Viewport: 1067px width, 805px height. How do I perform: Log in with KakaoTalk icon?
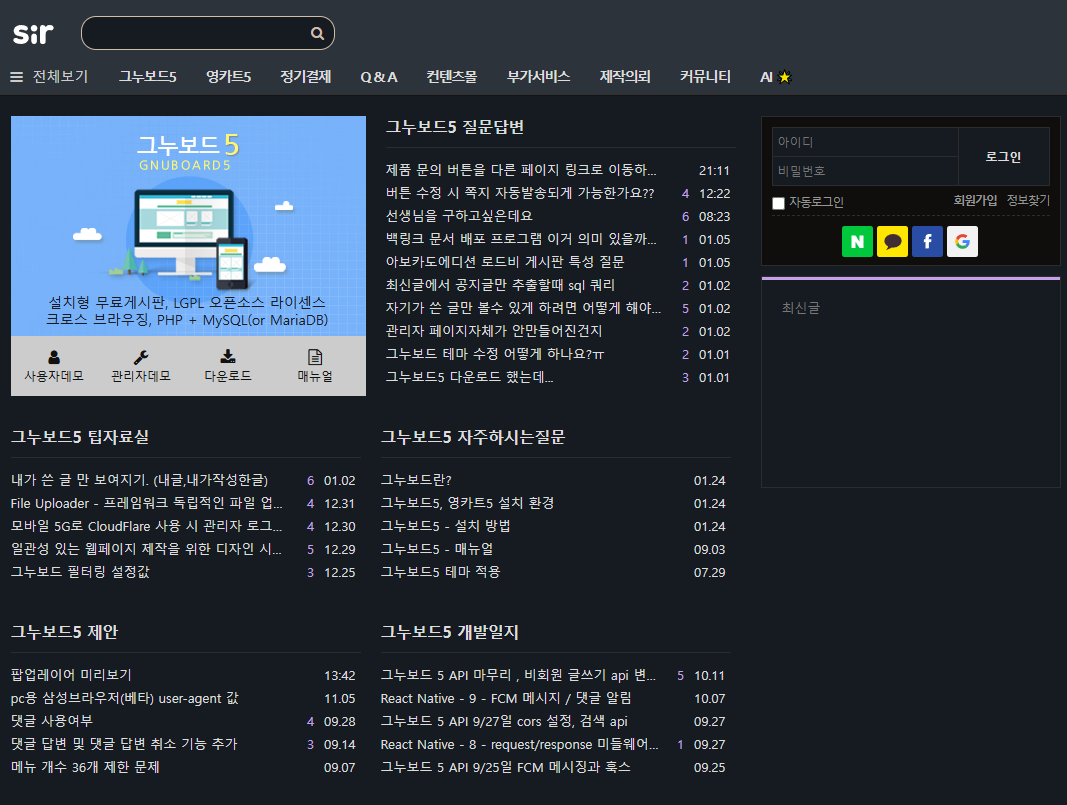coord(892,241)
